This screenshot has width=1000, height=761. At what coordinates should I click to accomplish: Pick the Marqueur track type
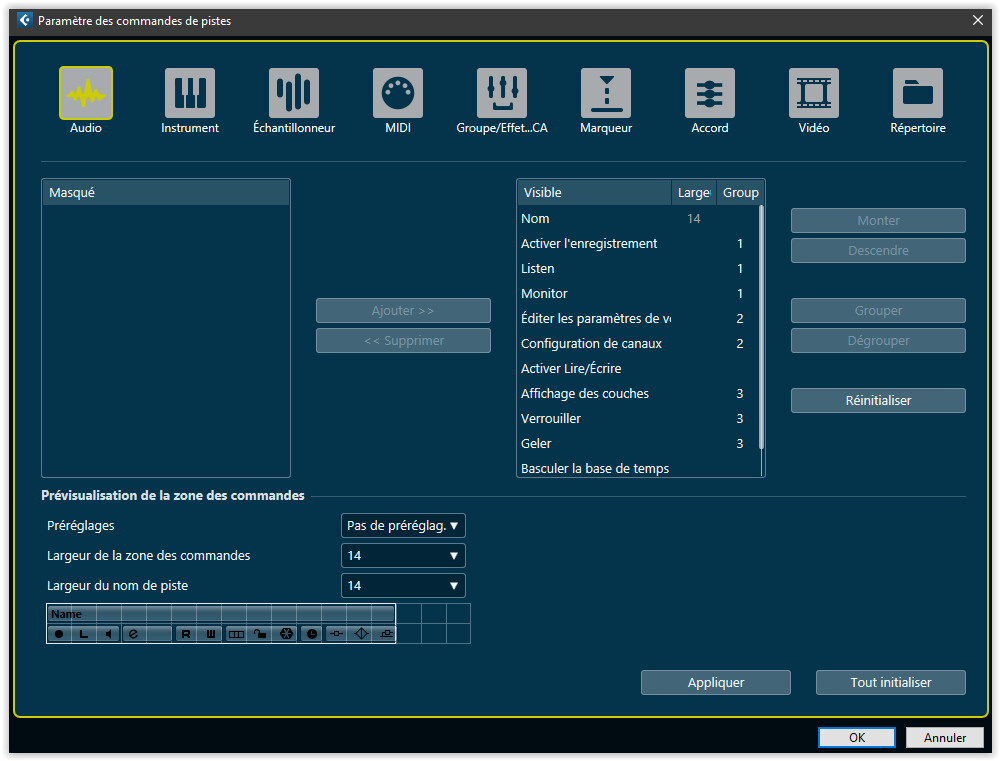[x=606, y=93]
